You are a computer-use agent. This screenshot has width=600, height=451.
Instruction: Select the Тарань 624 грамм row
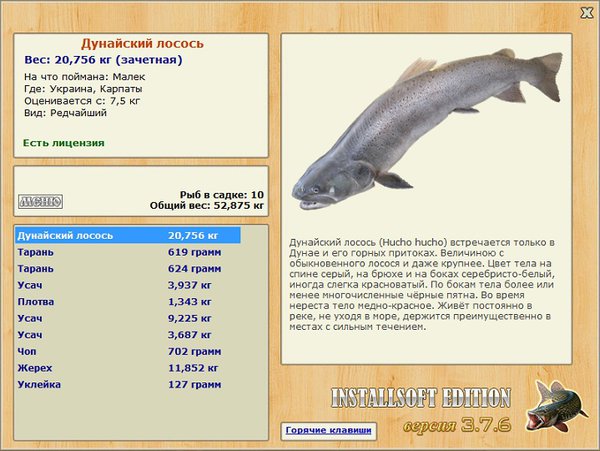[x=128, y=269]
